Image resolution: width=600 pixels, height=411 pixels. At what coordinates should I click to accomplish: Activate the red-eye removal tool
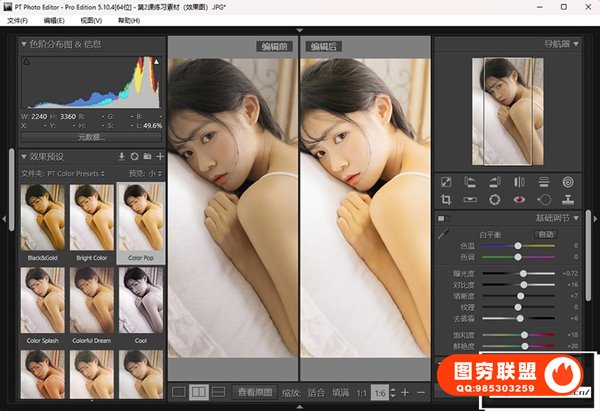click(x=519, y=199)
